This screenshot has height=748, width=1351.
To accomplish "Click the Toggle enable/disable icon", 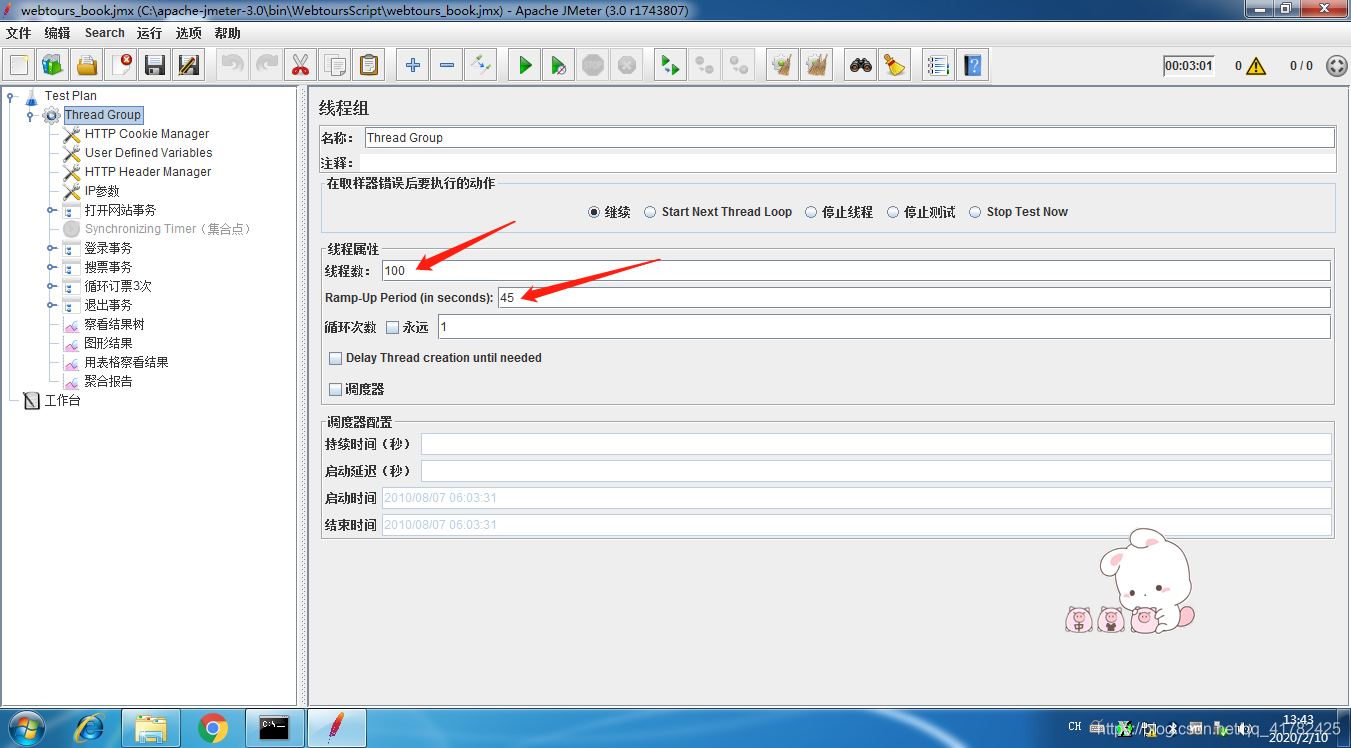I will coord(481,66).
